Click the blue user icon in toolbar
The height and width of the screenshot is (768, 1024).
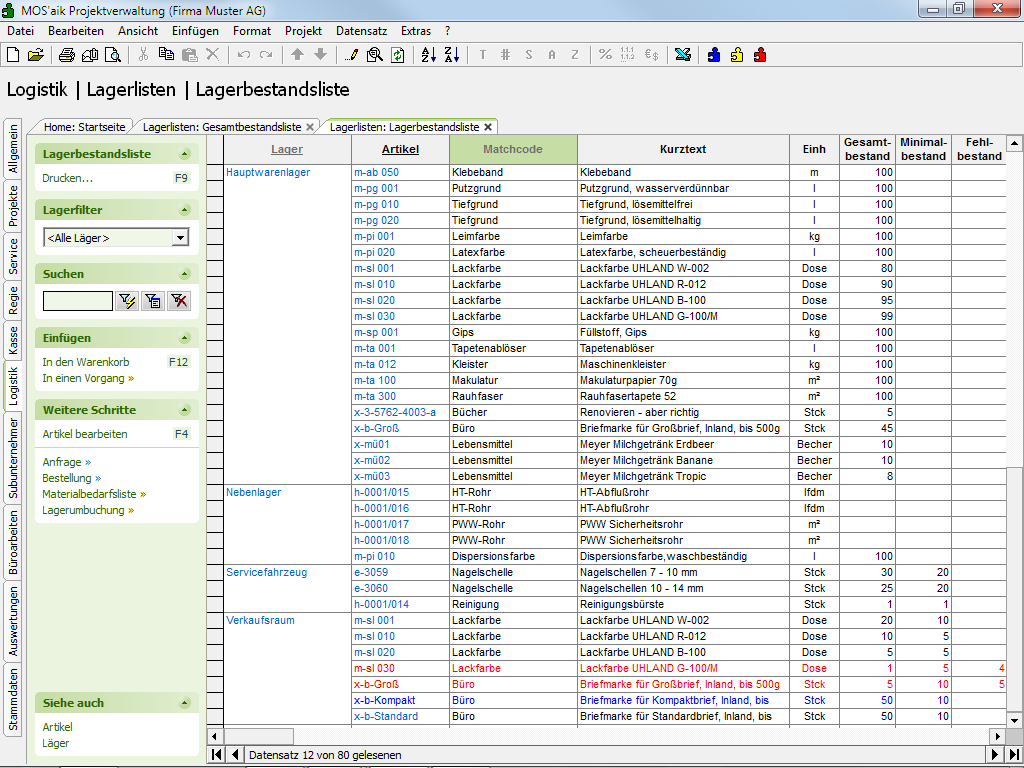coord(714,55)
